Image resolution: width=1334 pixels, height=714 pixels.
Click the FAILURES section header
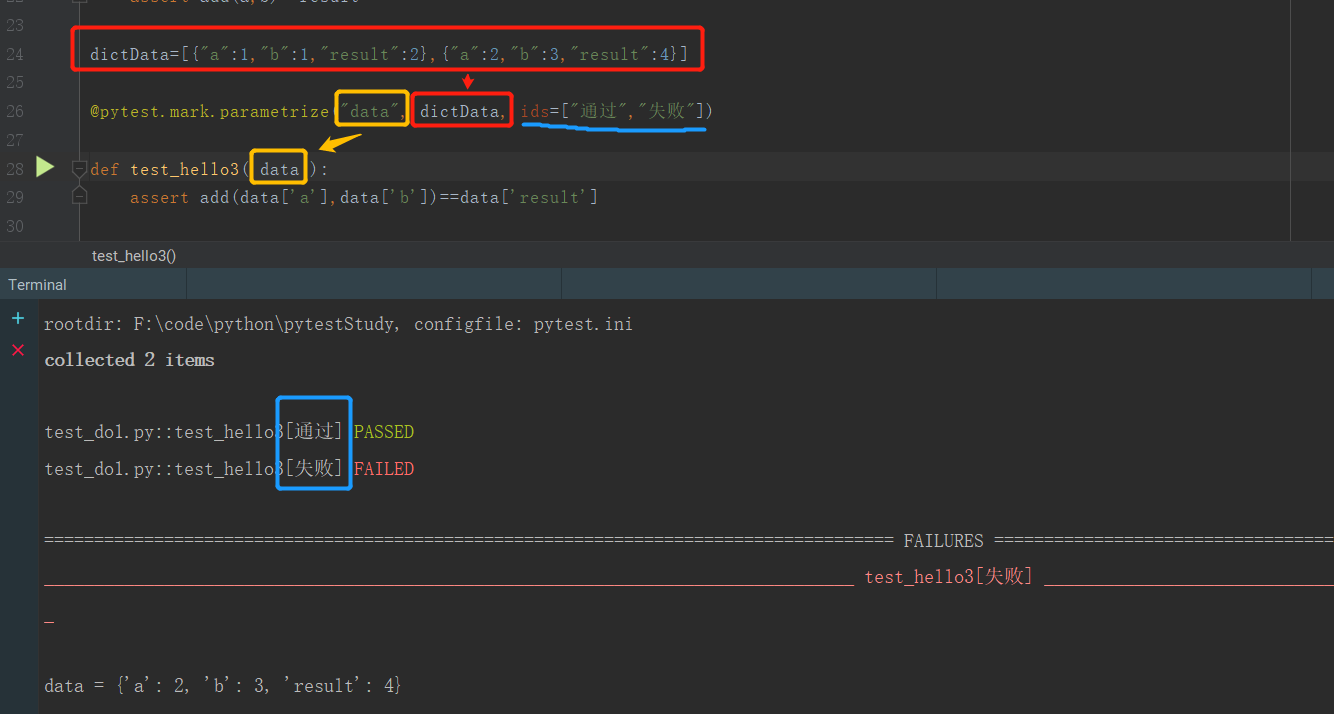tap(943, 541)
